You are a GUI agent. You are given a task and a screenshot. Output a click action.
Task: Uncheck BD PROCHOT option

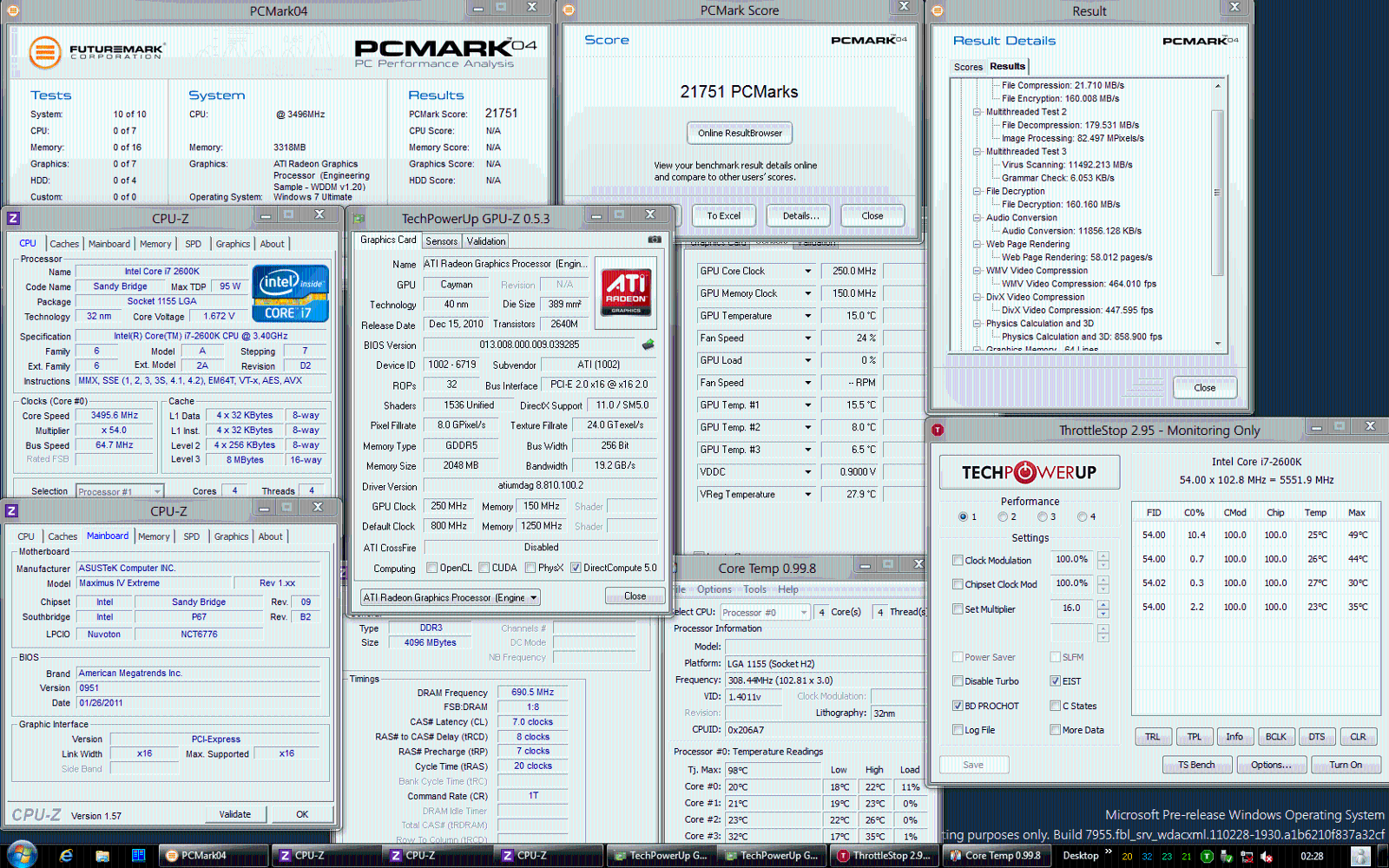958,706
